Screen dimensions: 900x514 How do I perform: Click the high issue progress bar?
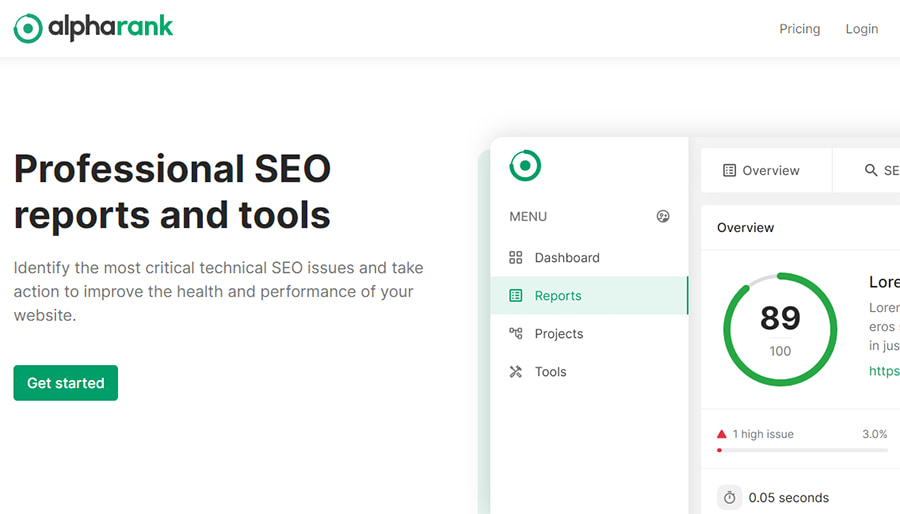pyautogui.click(x=802, y=450)
